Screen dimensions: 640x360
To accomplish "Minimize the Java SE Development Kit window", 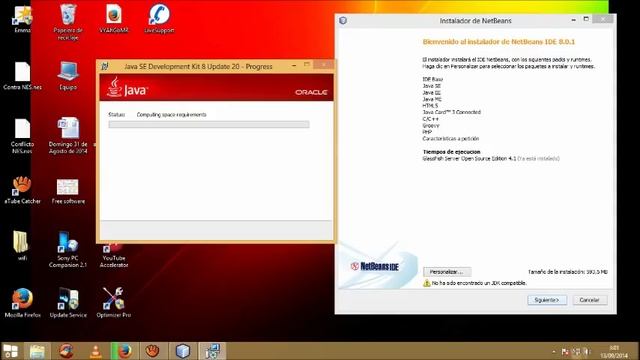I will [x=294, y=65].
